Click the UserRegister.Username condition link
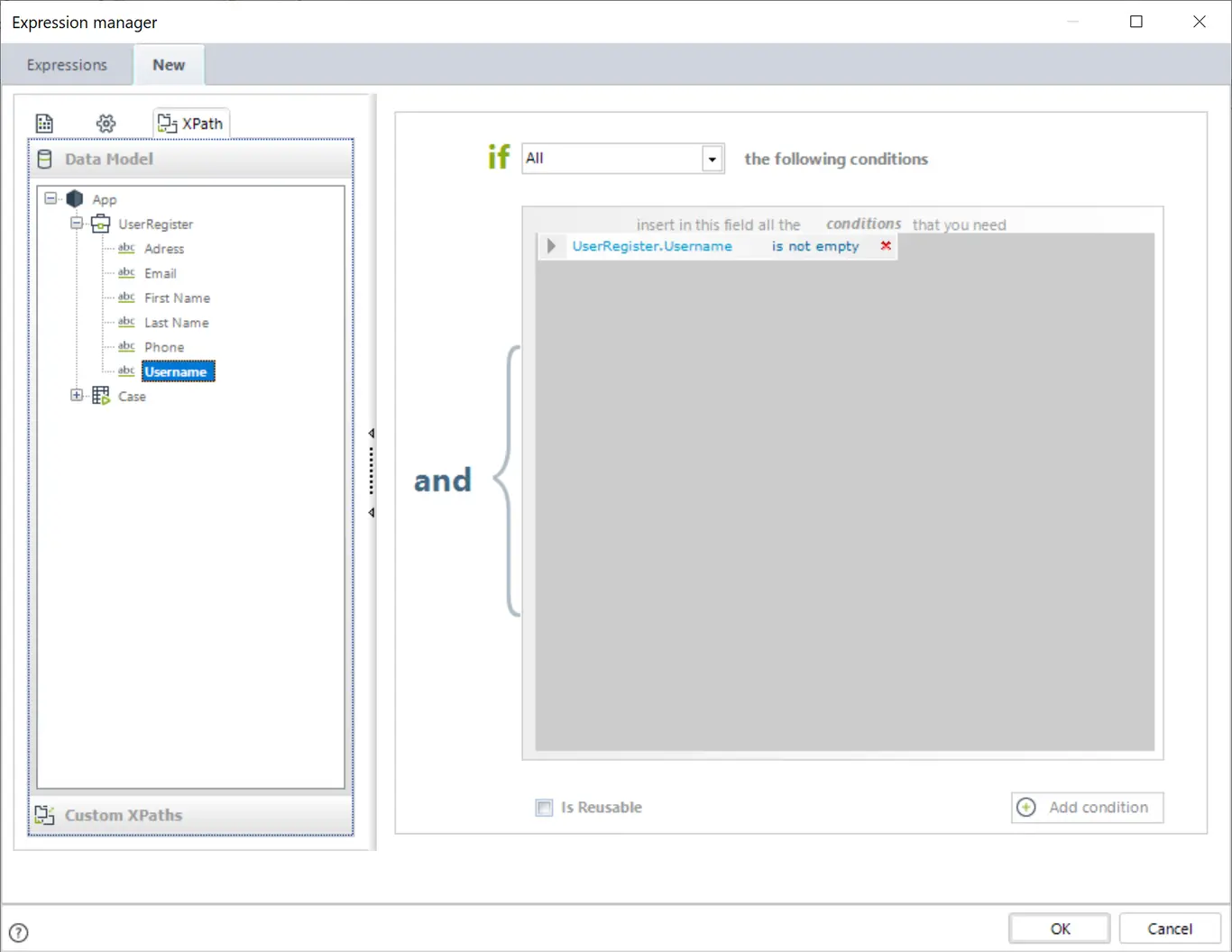This screenshot has width=1232, height=952. point(652,246)
